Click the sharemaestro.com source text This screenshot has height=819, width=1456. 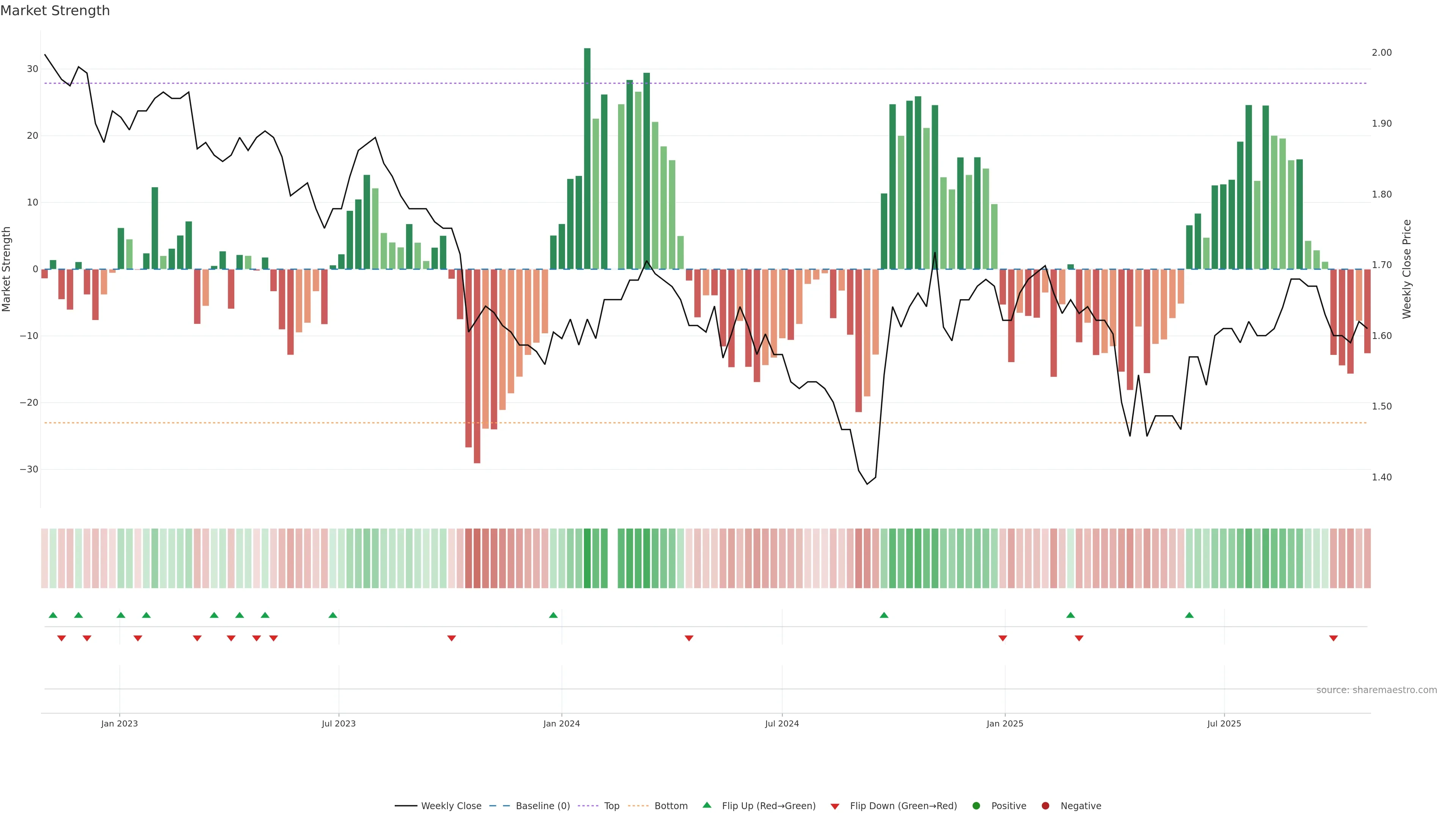1376,690
